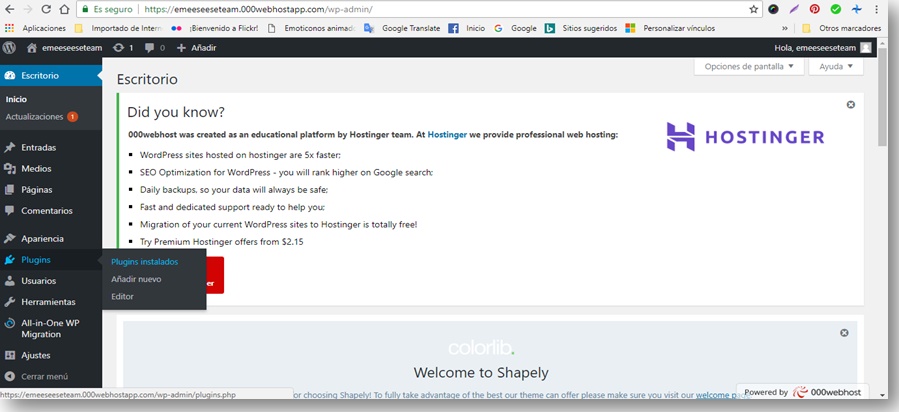Open the plugin Editor flyout item
The height and width of the screenshot is (412, 899).
tap(122, 297)
